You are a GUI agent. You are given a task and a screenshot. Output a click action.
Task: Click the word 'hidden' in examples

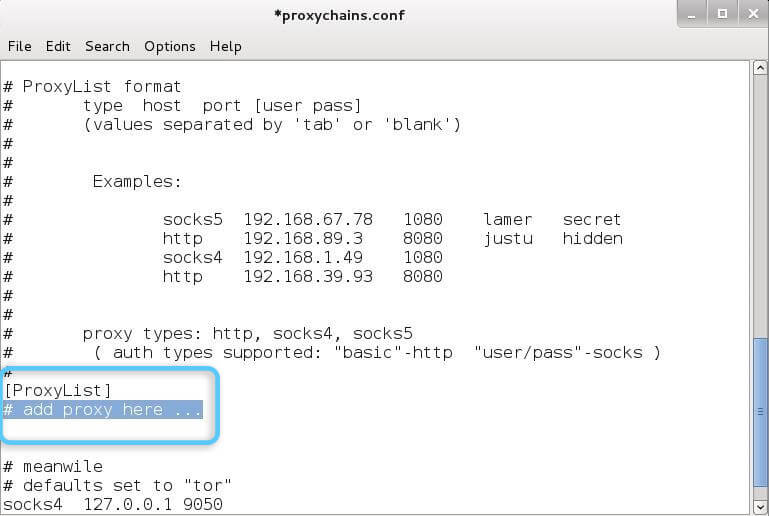tap(592, 239)
